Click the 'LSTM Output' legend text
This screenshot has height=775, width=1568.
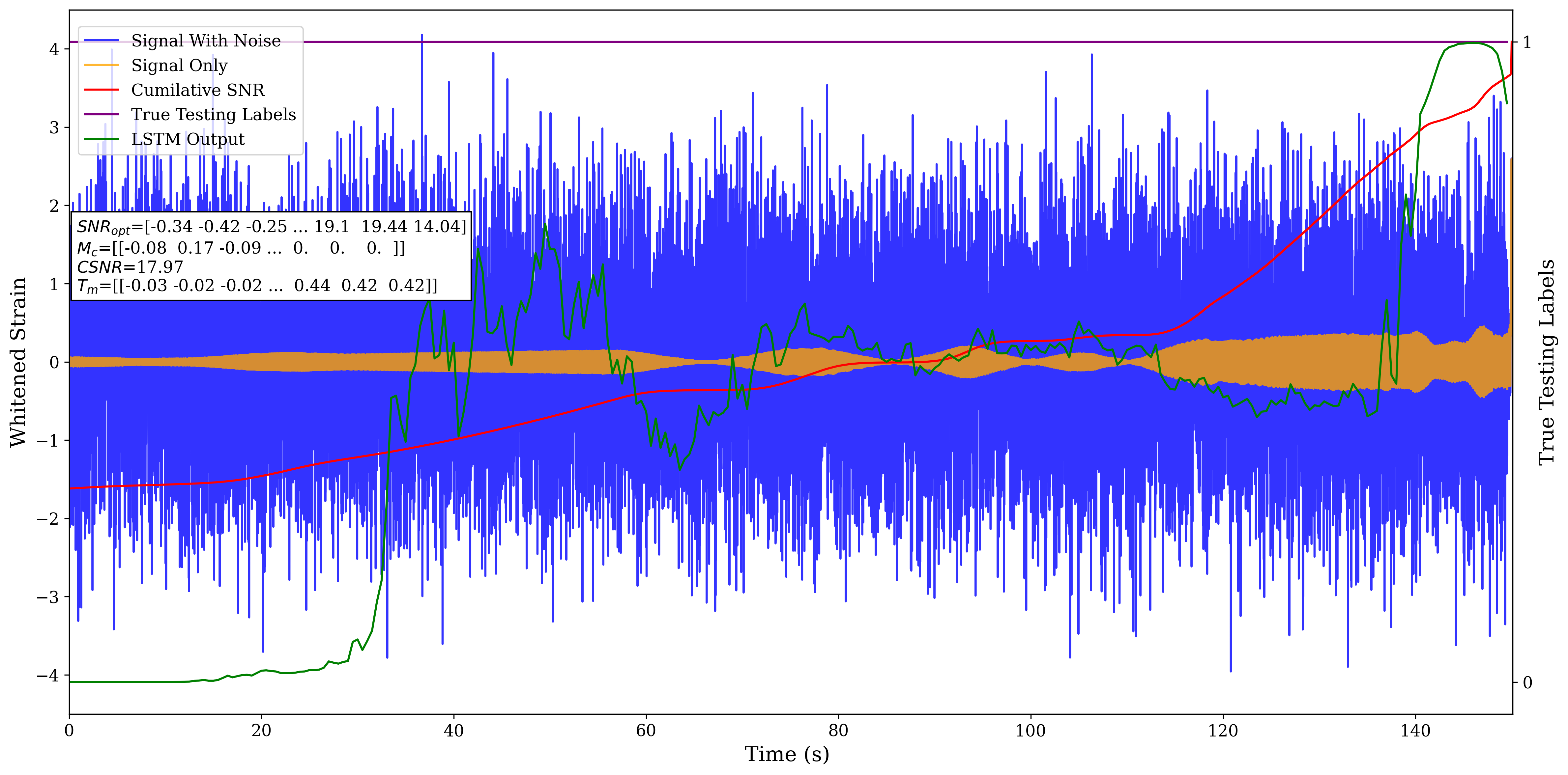(188, 139)
